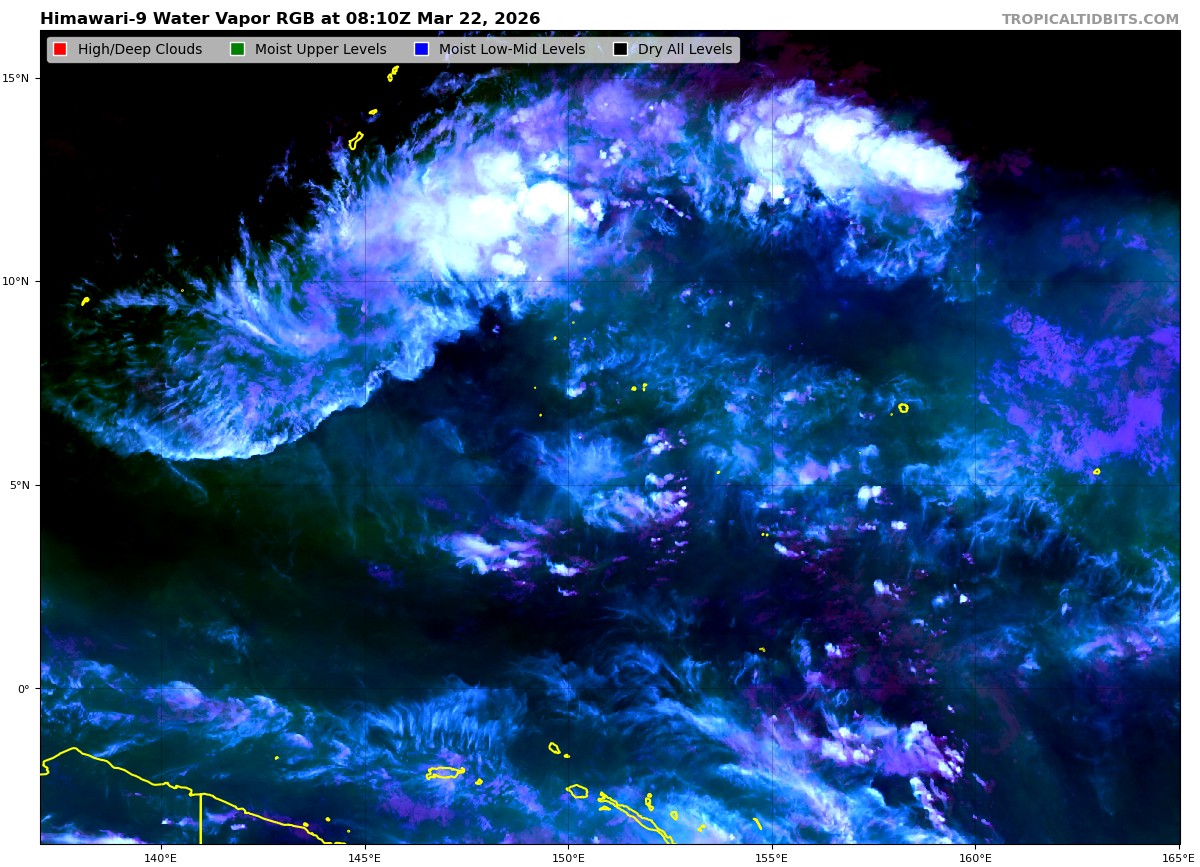Open the TROPICALTIDBITS.COM watermark link

(x=1090, y=20)
